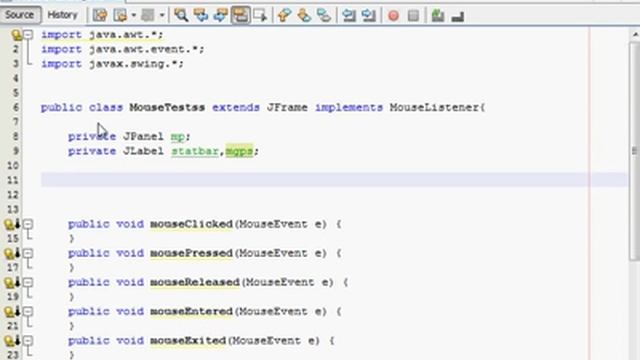
Task: Click the implements keyword on line 6
Action: (349, 107)
